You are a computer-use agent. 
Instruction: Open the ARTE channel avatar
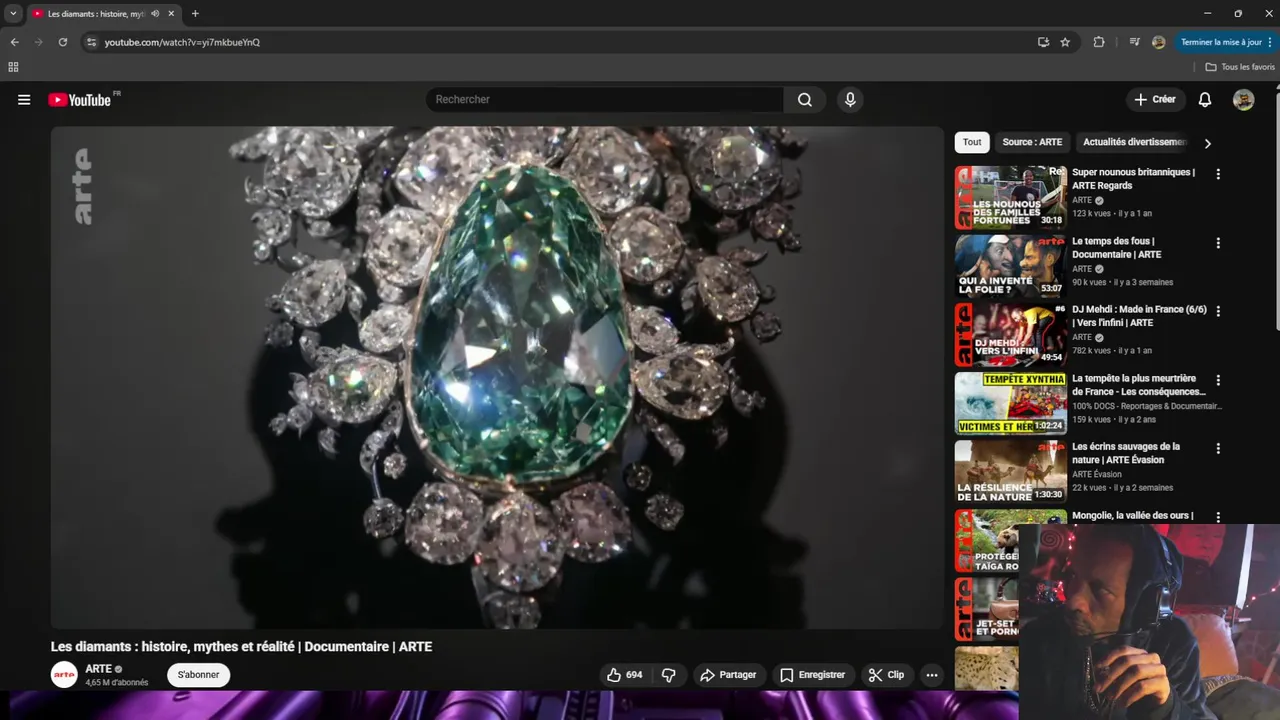[x=64, y=675]
